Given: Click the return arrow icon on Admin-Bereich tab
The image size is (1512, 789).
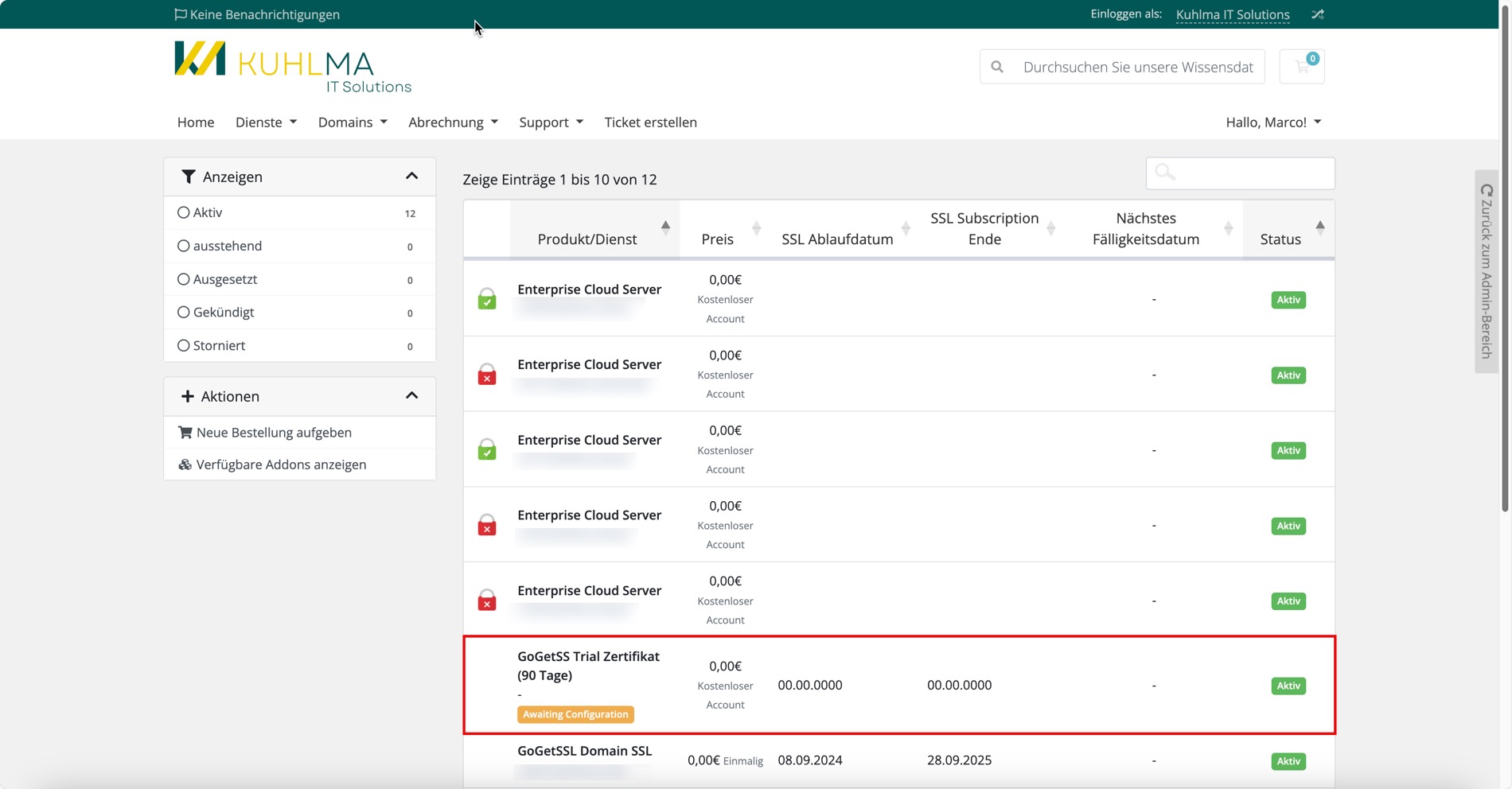Looking at the screenshot, I should (x=1487, y=191).
